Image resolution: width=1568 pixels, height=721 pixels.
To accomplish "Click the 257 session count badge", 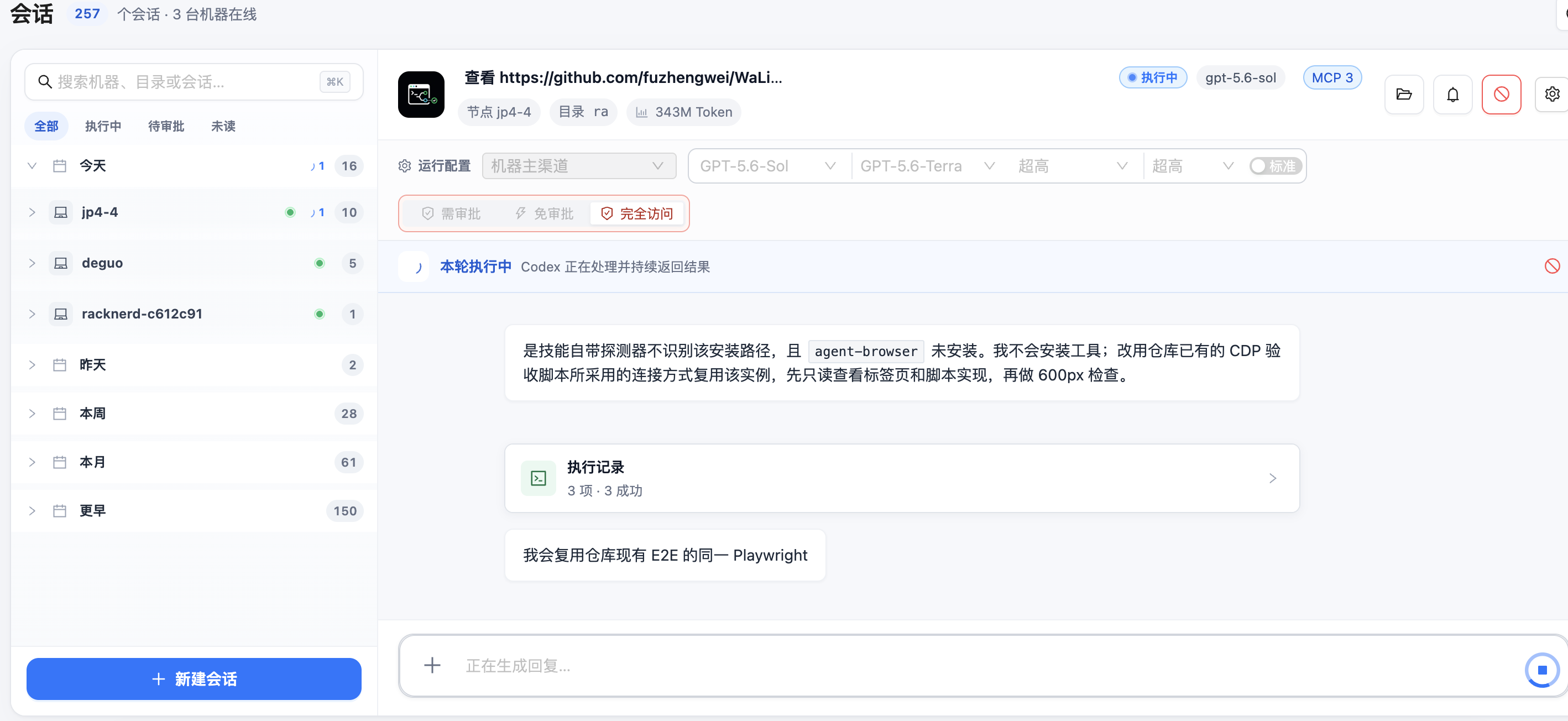I will 87,13.
